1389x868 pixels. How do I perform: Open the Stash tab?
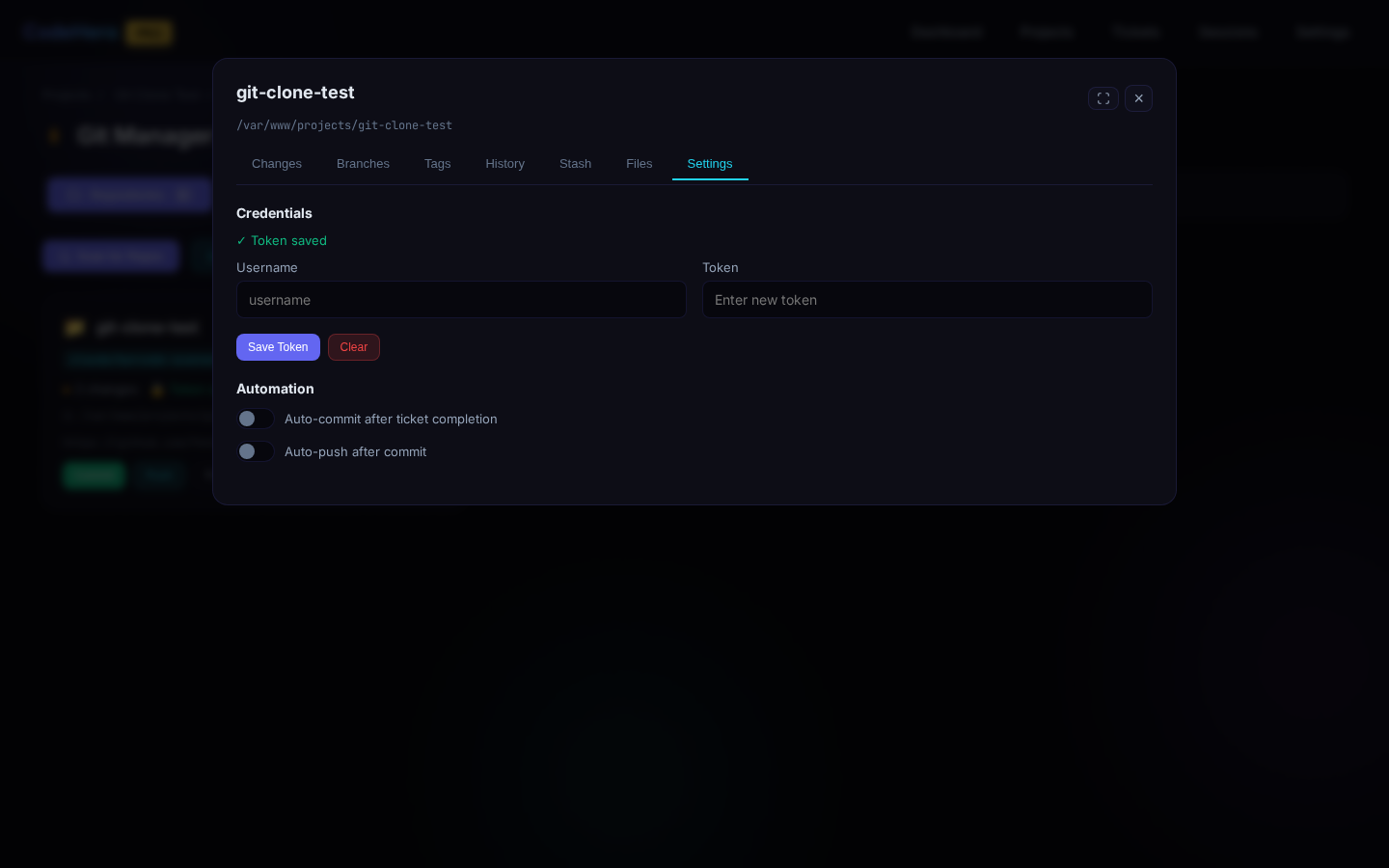pos(575,164)
